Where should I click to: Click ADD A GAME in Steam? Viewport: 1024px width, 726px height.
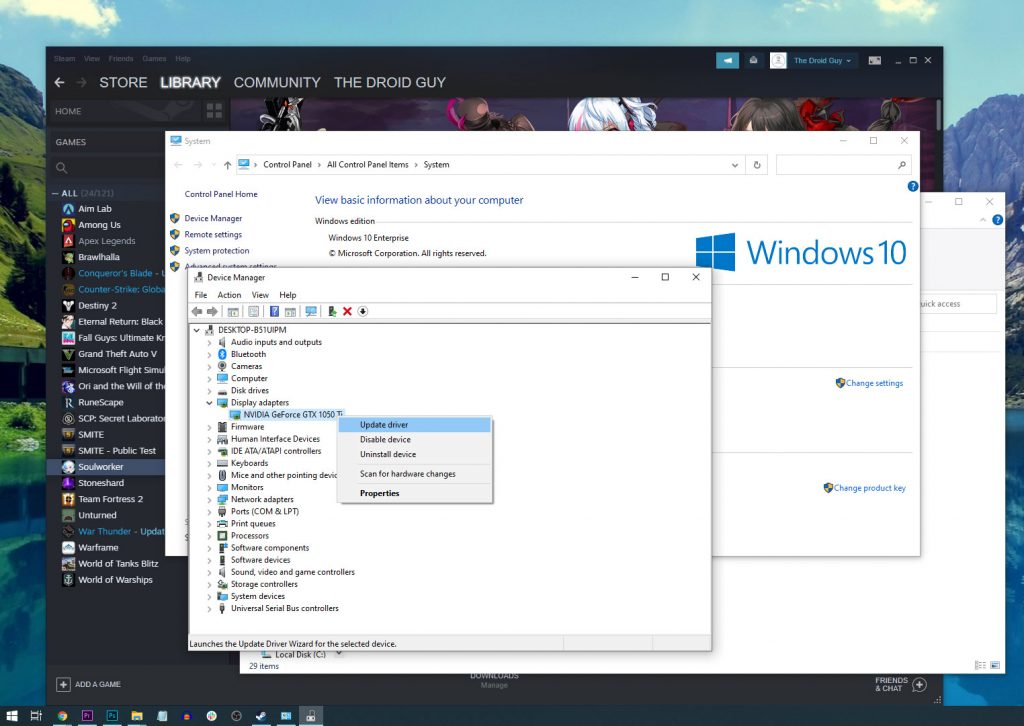pos(98,684)
